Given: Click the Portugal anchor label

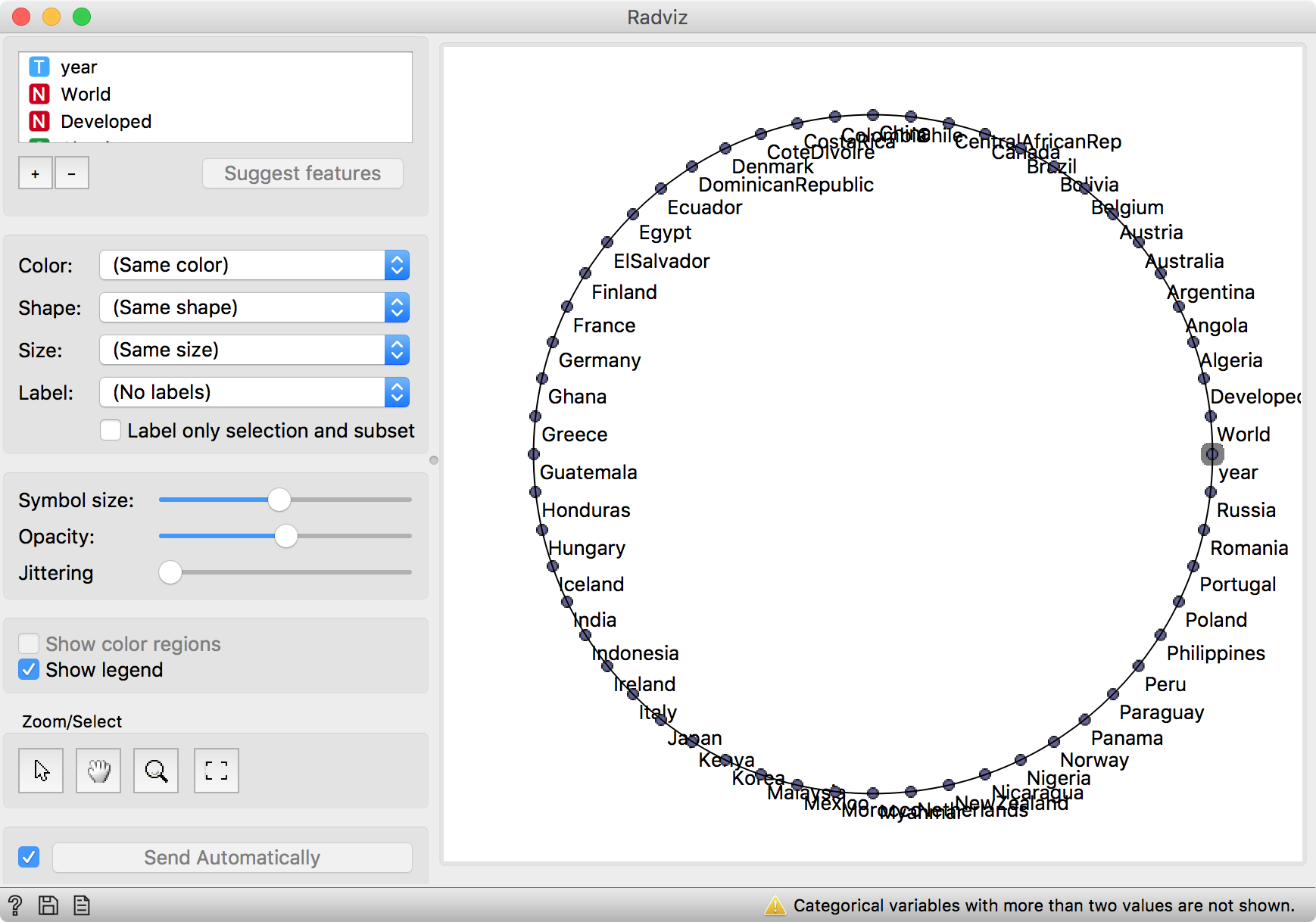Looking at the screenshot, I should point(1238,584).
